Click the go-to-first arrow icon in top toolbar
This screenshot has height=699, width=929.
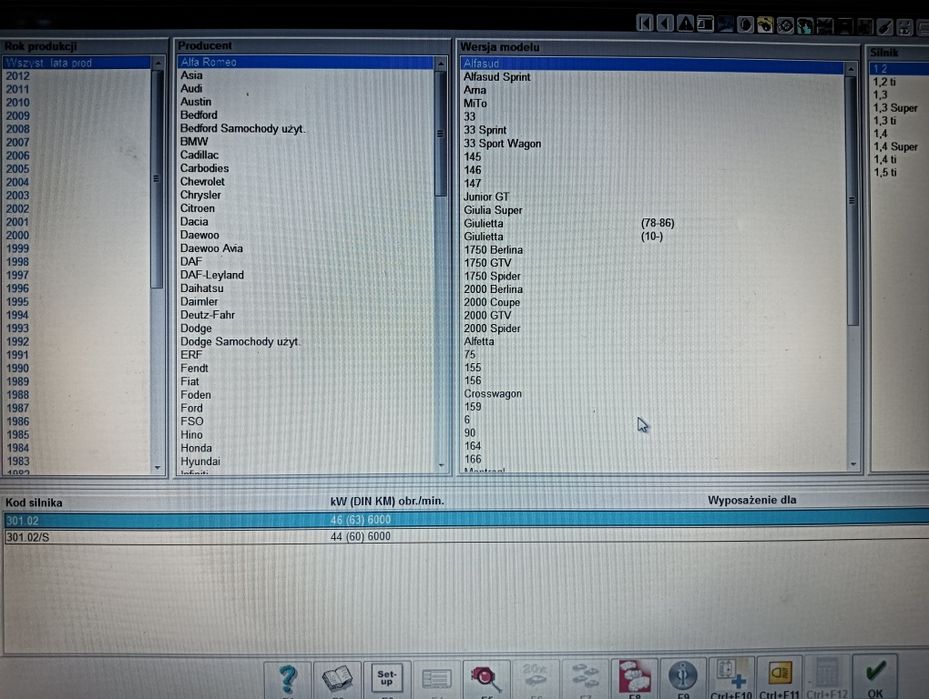tap(645, 24)
